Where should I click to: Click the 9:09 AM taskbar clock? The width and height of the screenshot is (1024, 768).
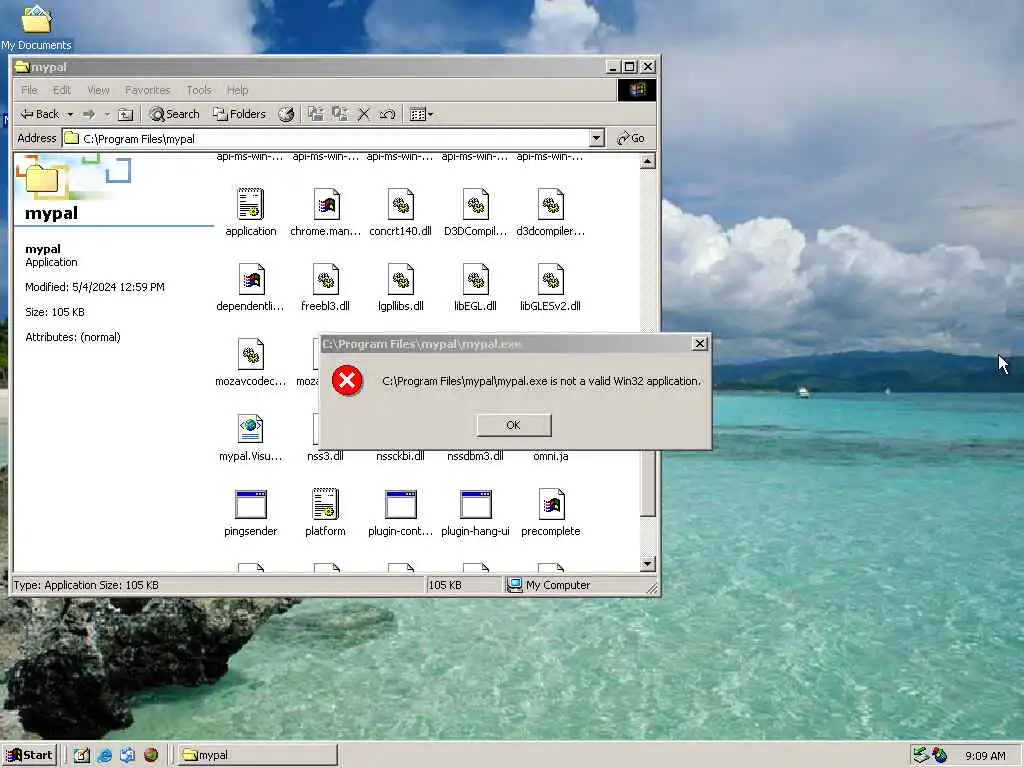(x=985, y=756)
